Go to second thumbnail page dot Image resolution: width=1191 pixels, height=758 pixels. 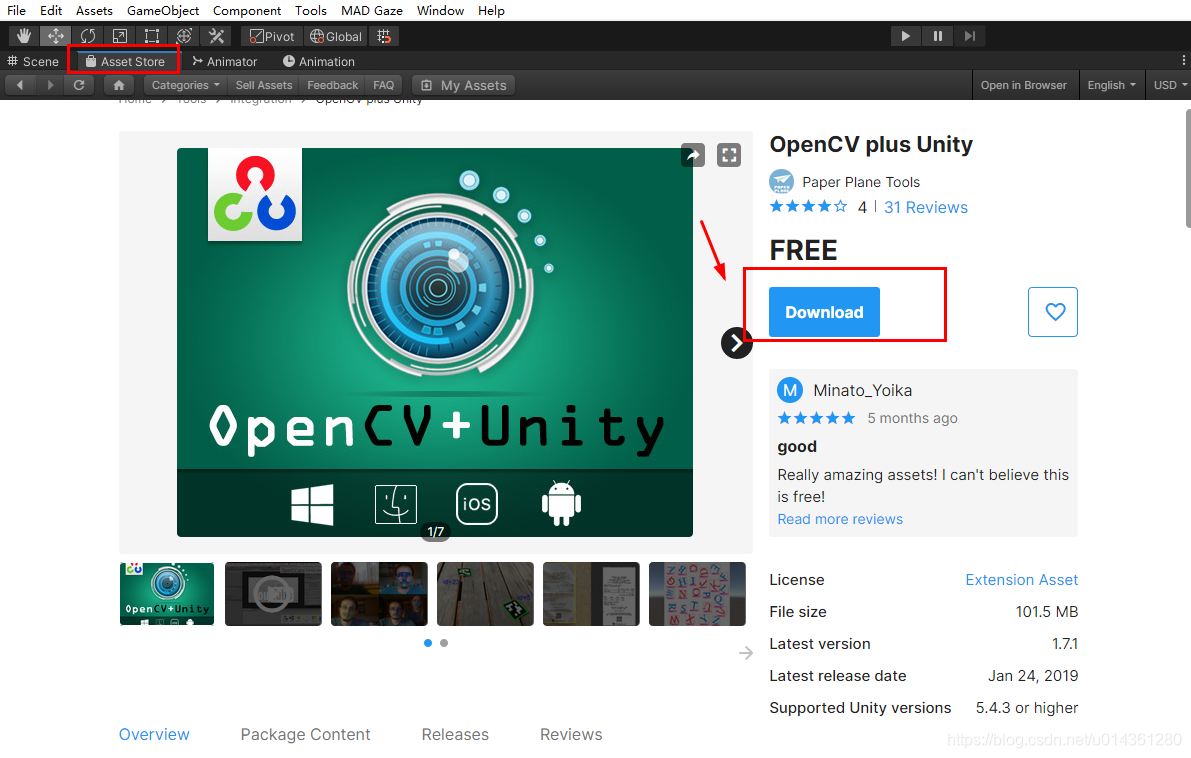[444, 643]
